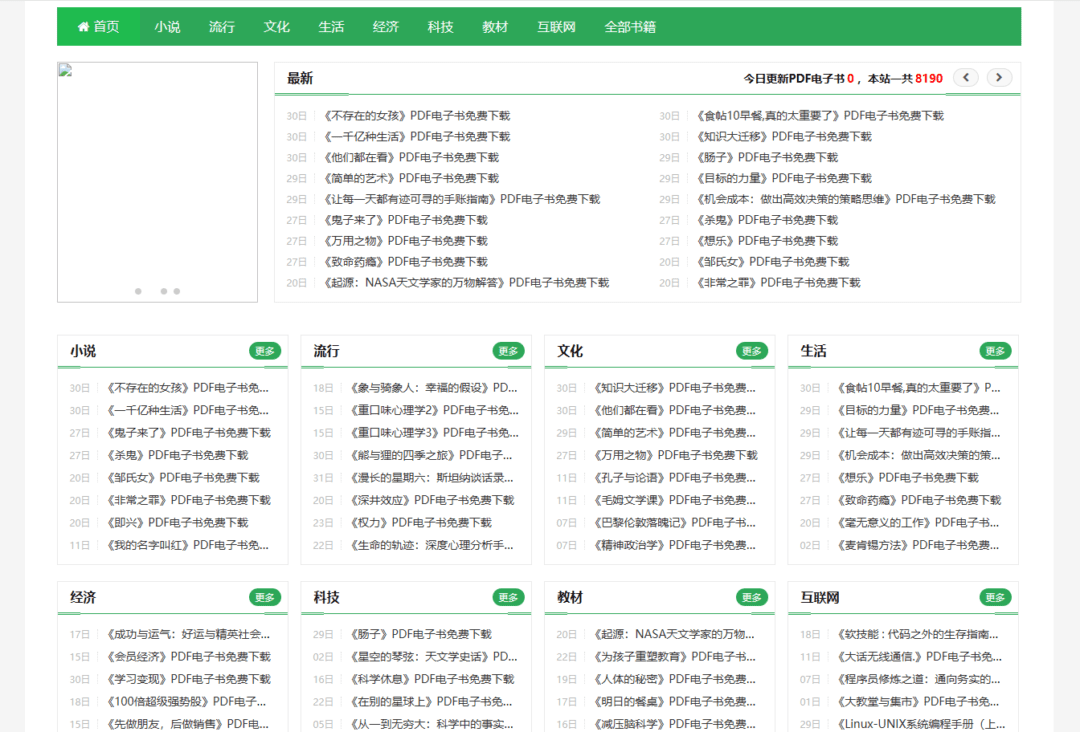1080x732 pixels.
Task: Click 更多 in the 经济 section
Action: [265, 597]
